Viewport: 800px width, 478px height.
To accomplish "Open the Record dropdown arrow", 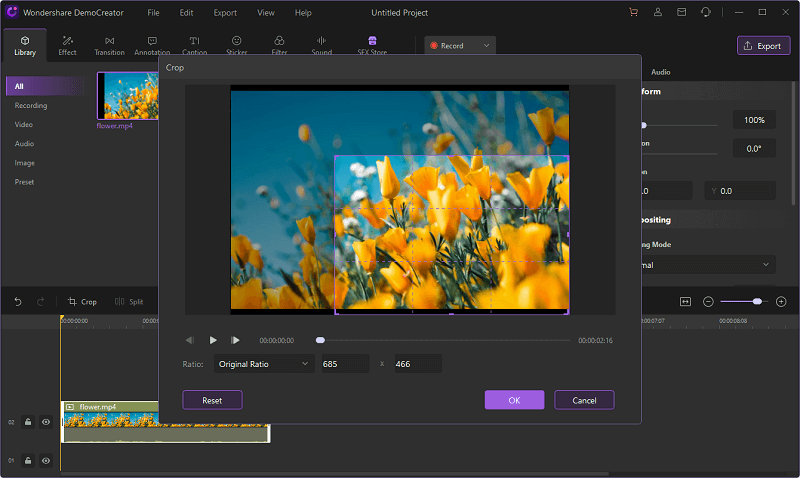I will tap(487, 46).
